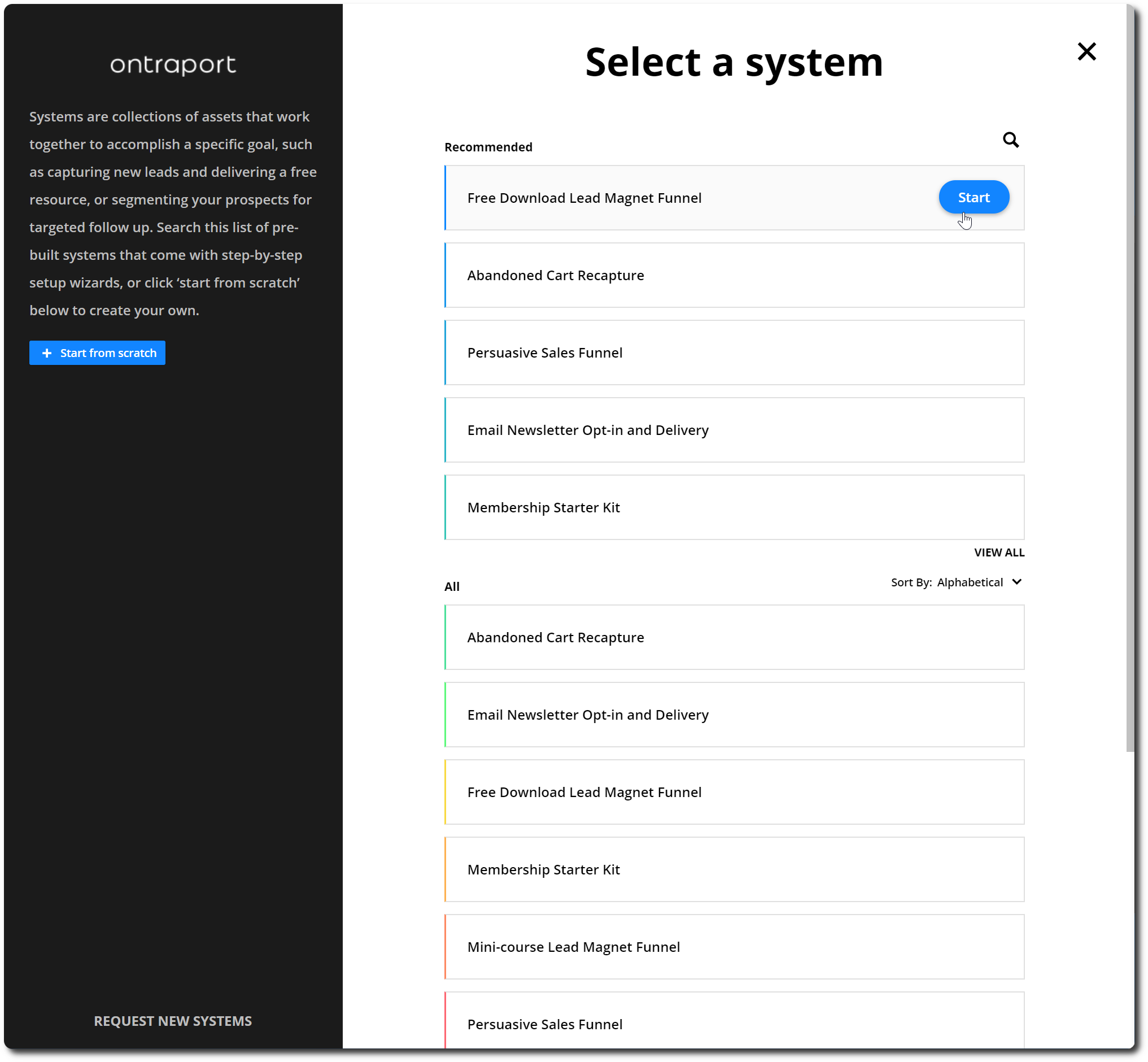Viewport: 1148px width, 1062px height.
Task: Click REQUEST NEW SYSTEMS link
Action: point(172,1020)
